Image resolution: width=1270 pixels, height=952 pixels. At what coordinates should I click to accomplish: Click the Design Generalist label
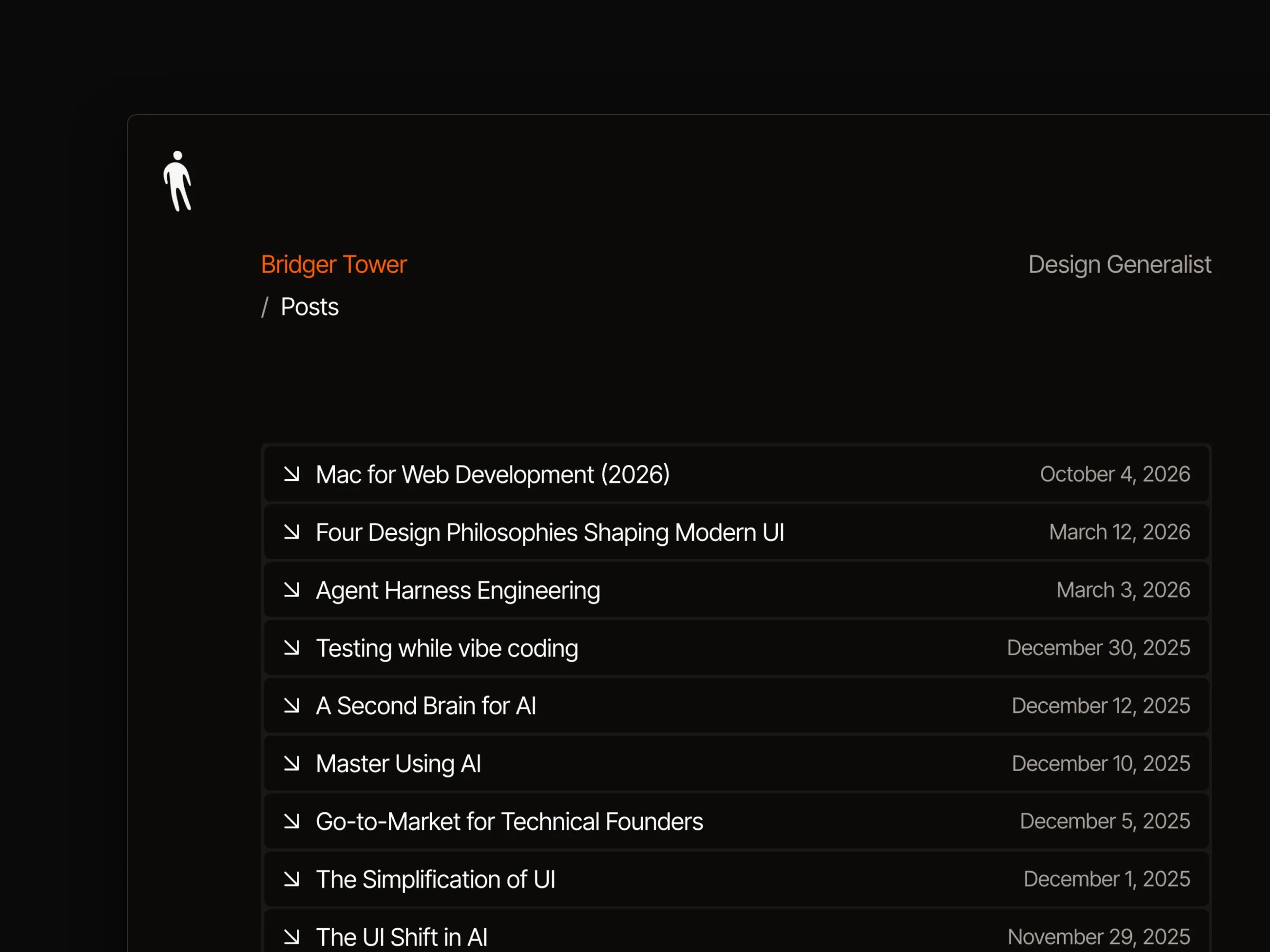click(x=1120, y=264)
